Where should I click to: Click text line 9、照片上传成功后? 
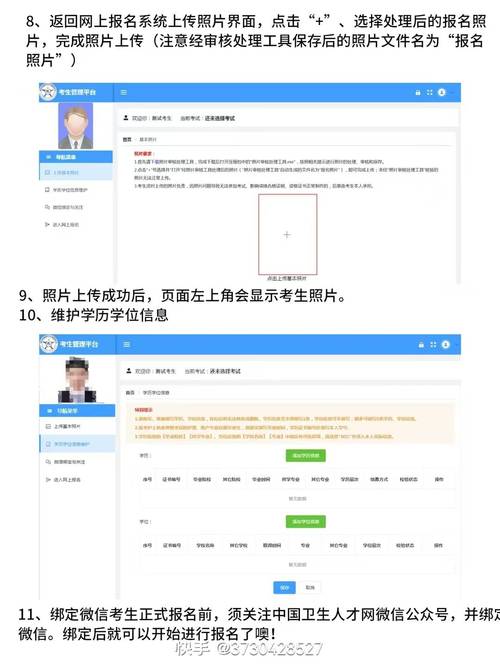click(x=183, y=295)
